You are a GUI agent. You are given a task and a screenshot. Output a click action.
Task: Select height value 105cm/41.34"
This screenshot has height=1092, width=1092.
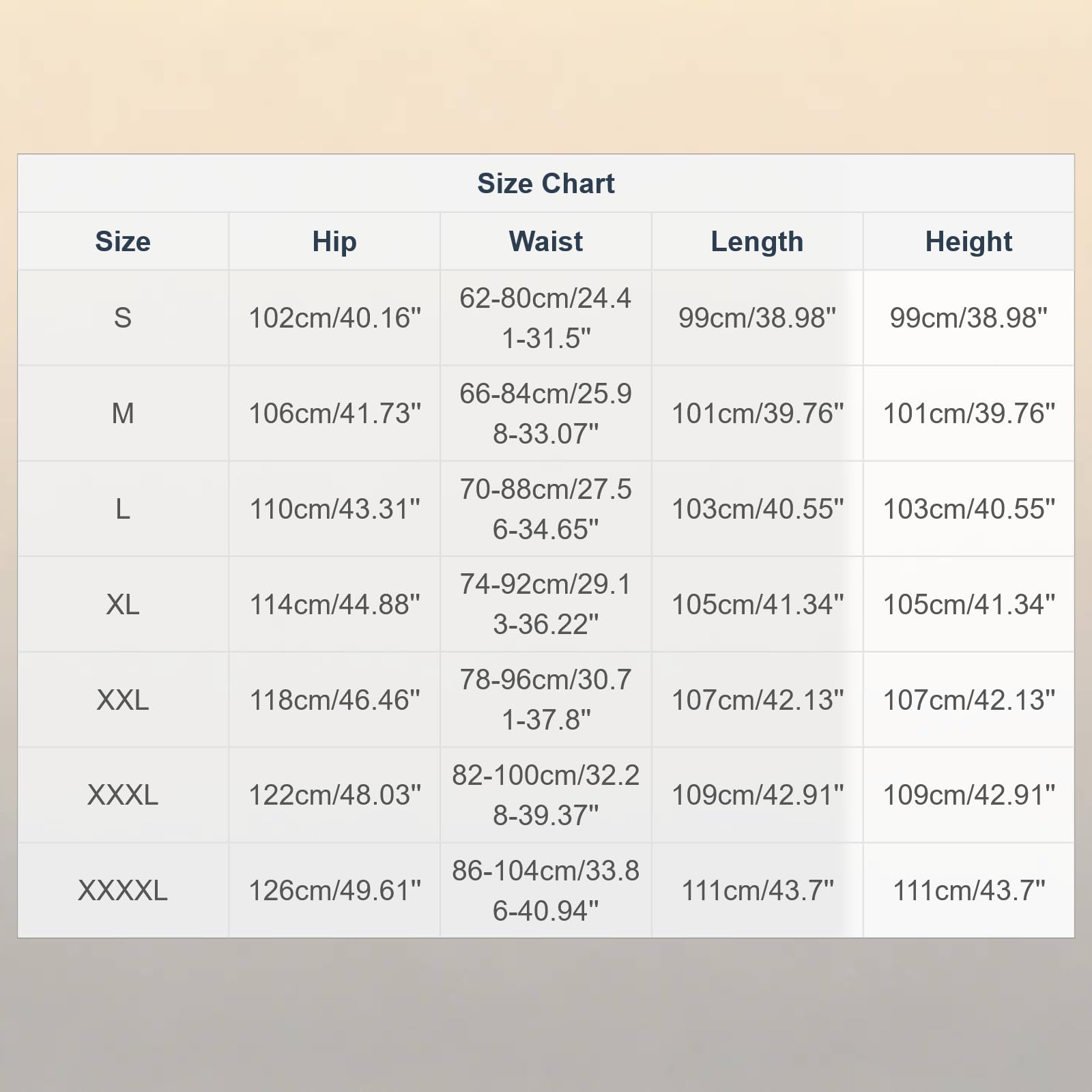pos(969,605)
